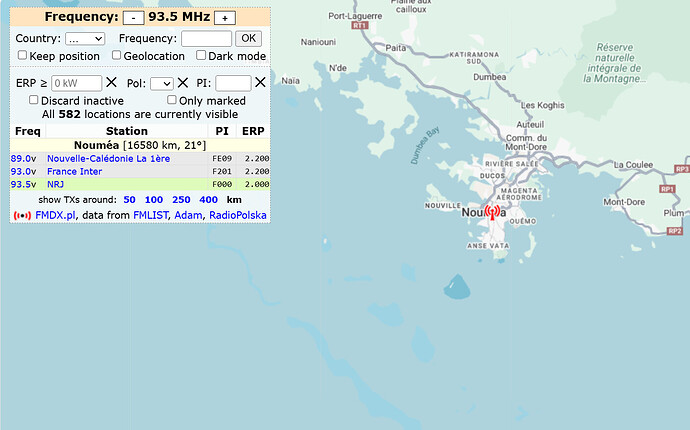The image size is (690, 430).
Task: Open the Country dropdown
Action: coord(85,38)
